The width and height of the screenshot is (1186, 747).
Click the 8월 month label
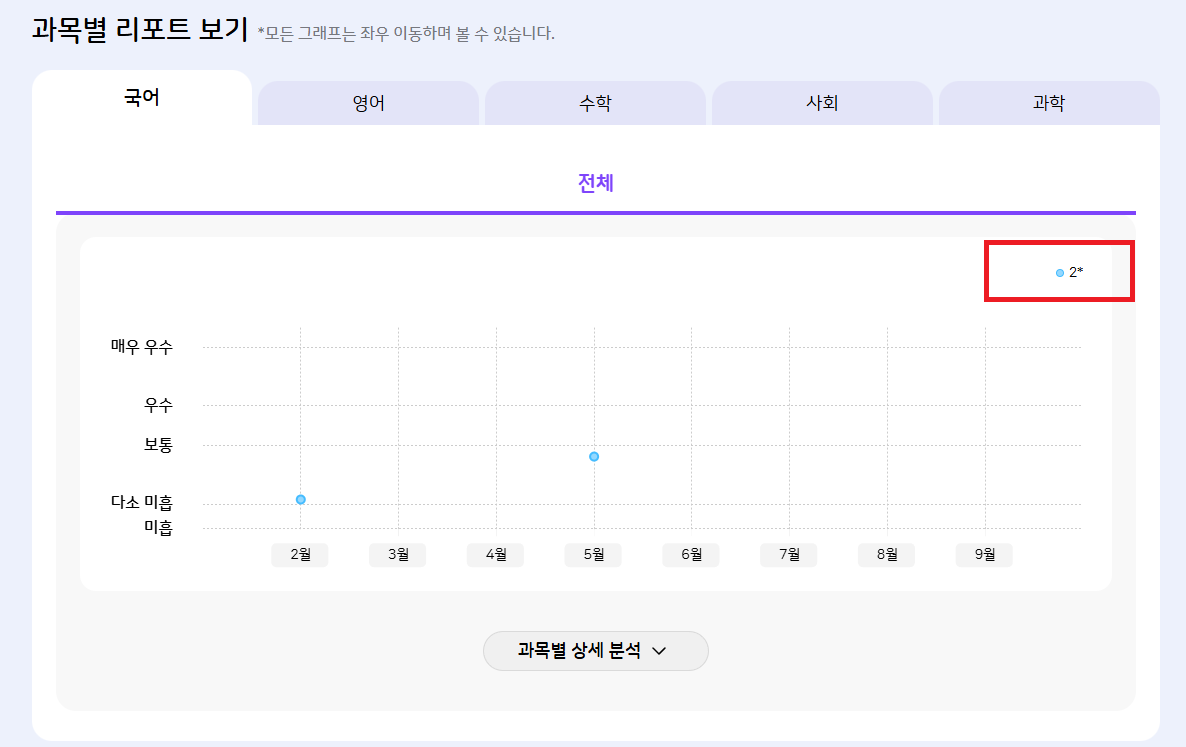pyautogui.click(x=886, y=555)
